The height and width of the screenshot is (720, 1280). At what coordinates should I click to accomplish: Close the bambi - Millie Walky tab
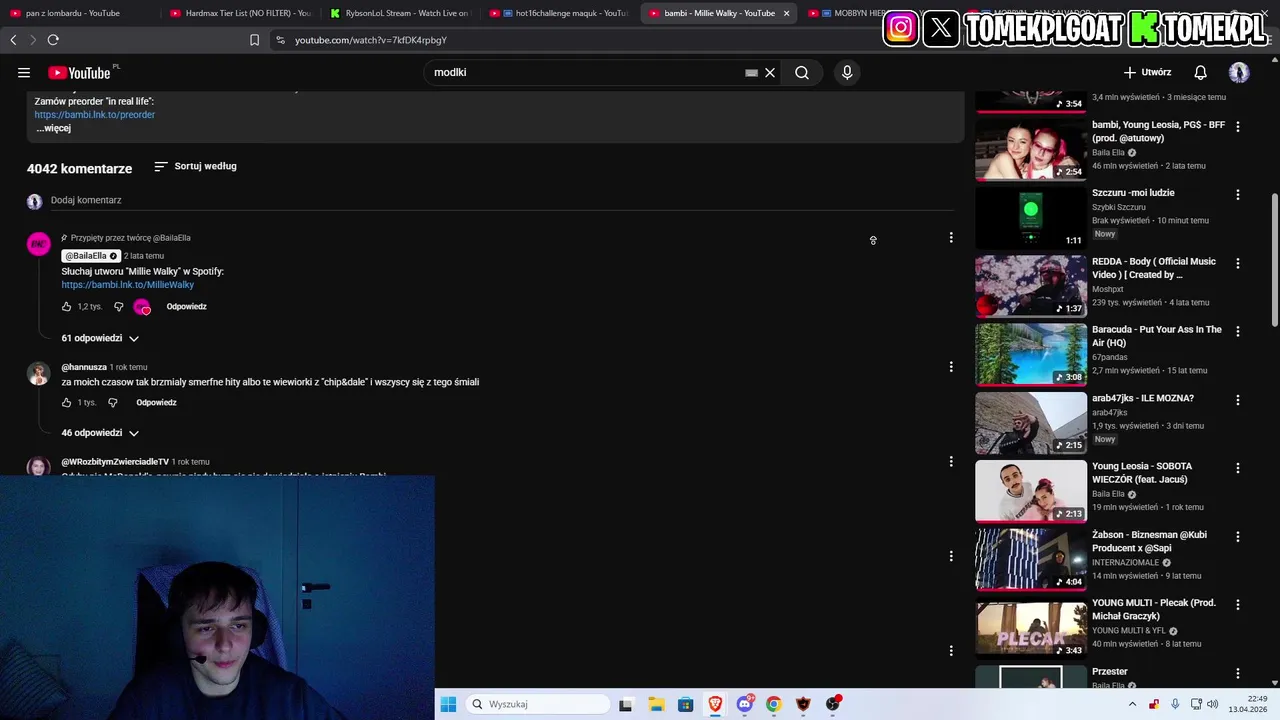(786, 13)
